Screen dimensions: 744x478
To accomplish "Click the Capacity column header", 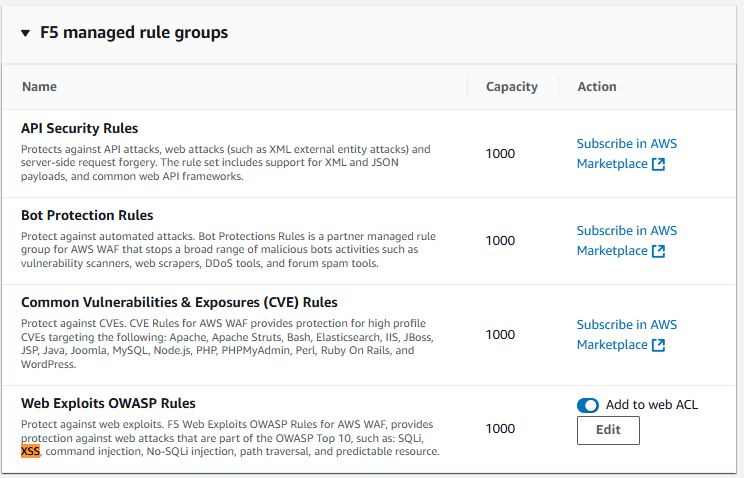I will point(512,87).
